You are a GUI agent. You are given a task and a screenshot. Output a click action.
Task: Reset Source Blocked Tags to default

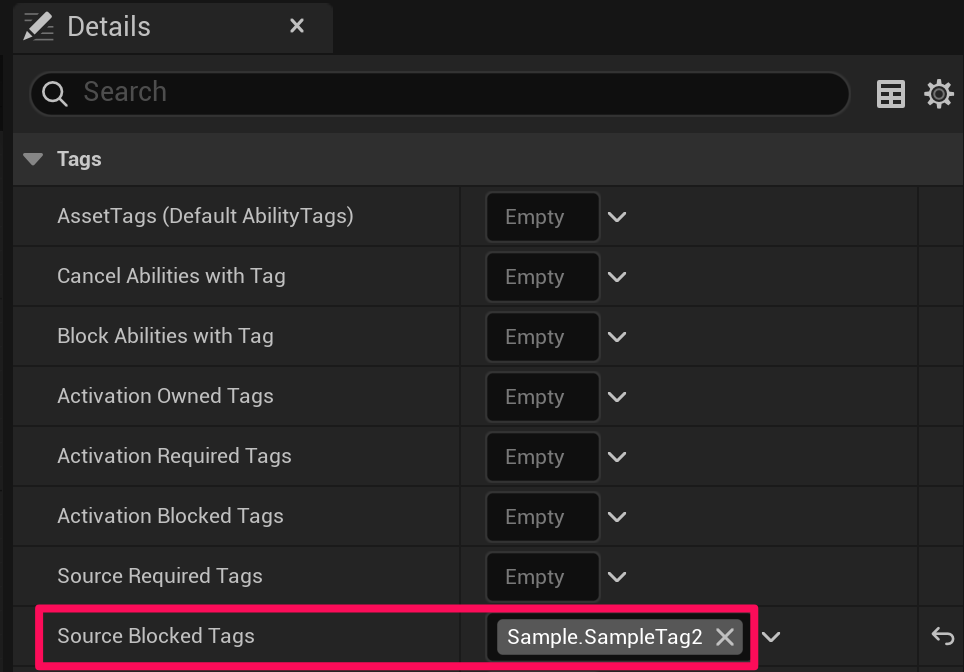pyautogui.click(x=942, y=636)
